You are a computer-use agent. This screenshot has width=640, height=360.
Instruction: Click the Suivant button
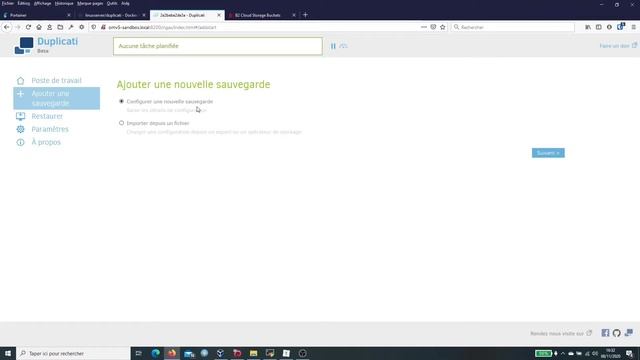(x=548, y=153)
